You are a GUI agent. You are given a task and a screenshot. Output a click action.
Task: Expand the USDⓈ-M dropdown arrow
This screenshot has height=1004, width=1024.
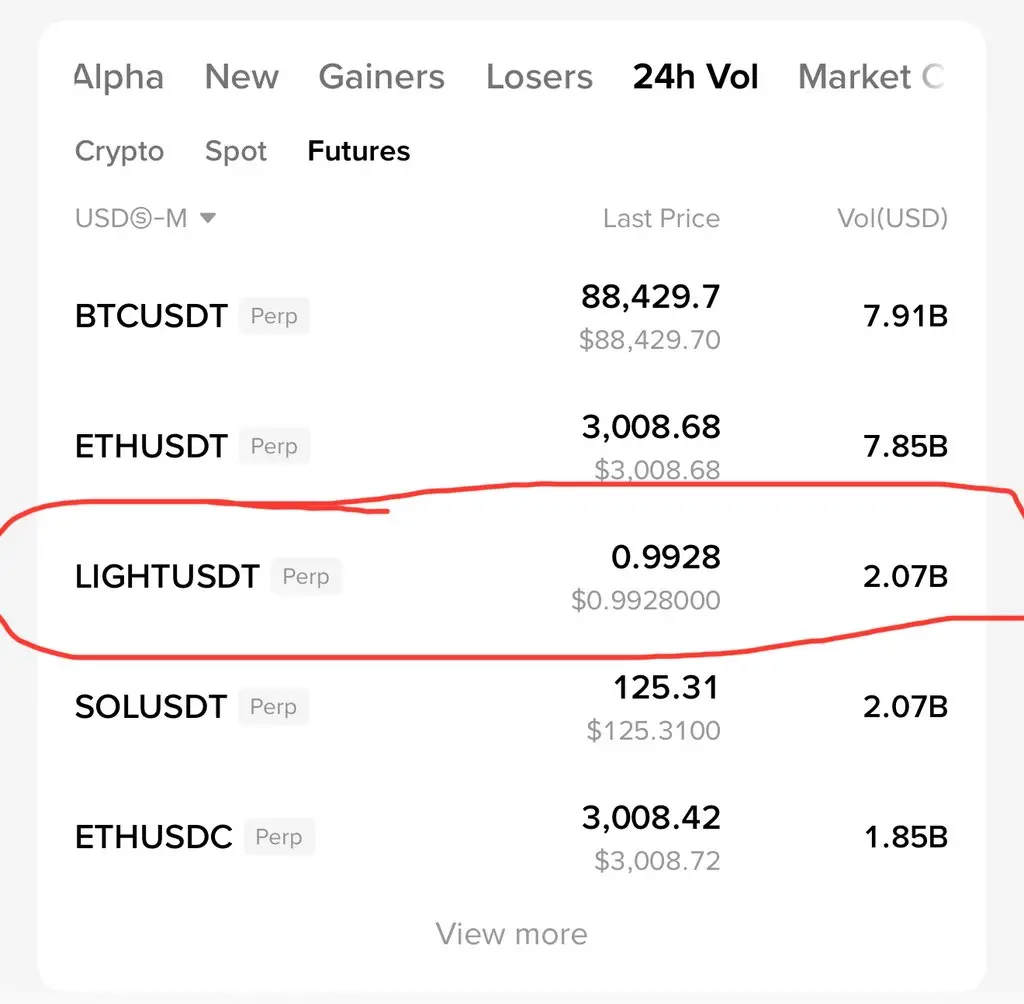(208, 218)
